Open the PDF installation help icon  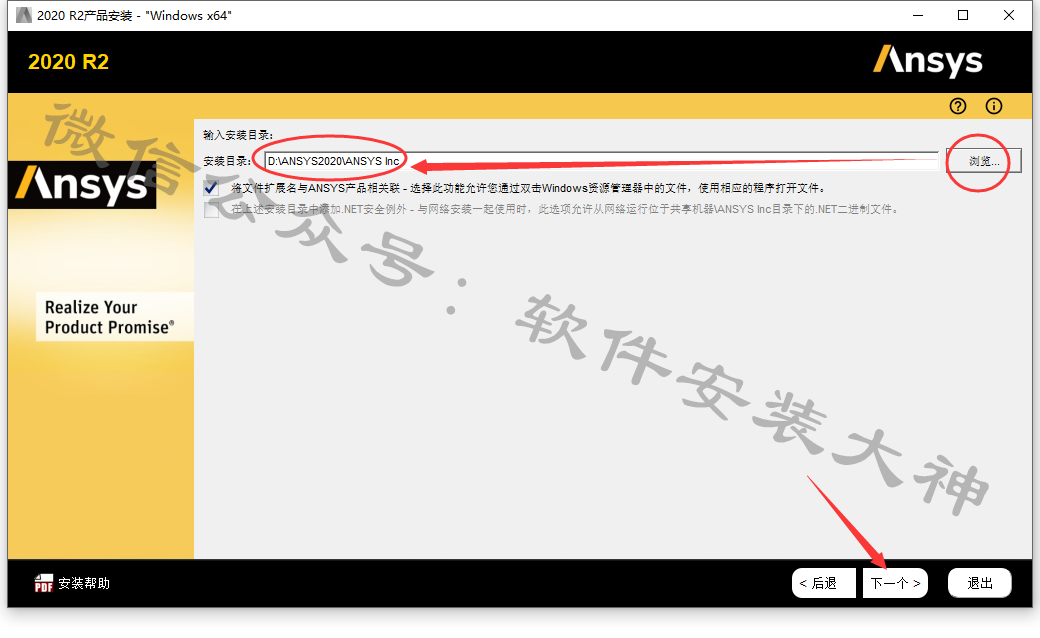click(x=44, y=583)
